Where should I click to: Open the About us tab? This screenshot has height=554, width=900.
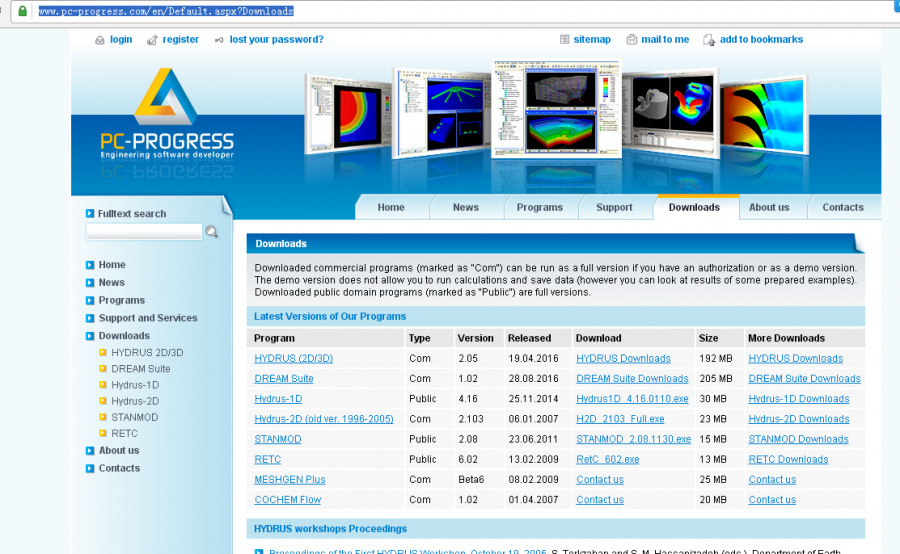point(769,207)
